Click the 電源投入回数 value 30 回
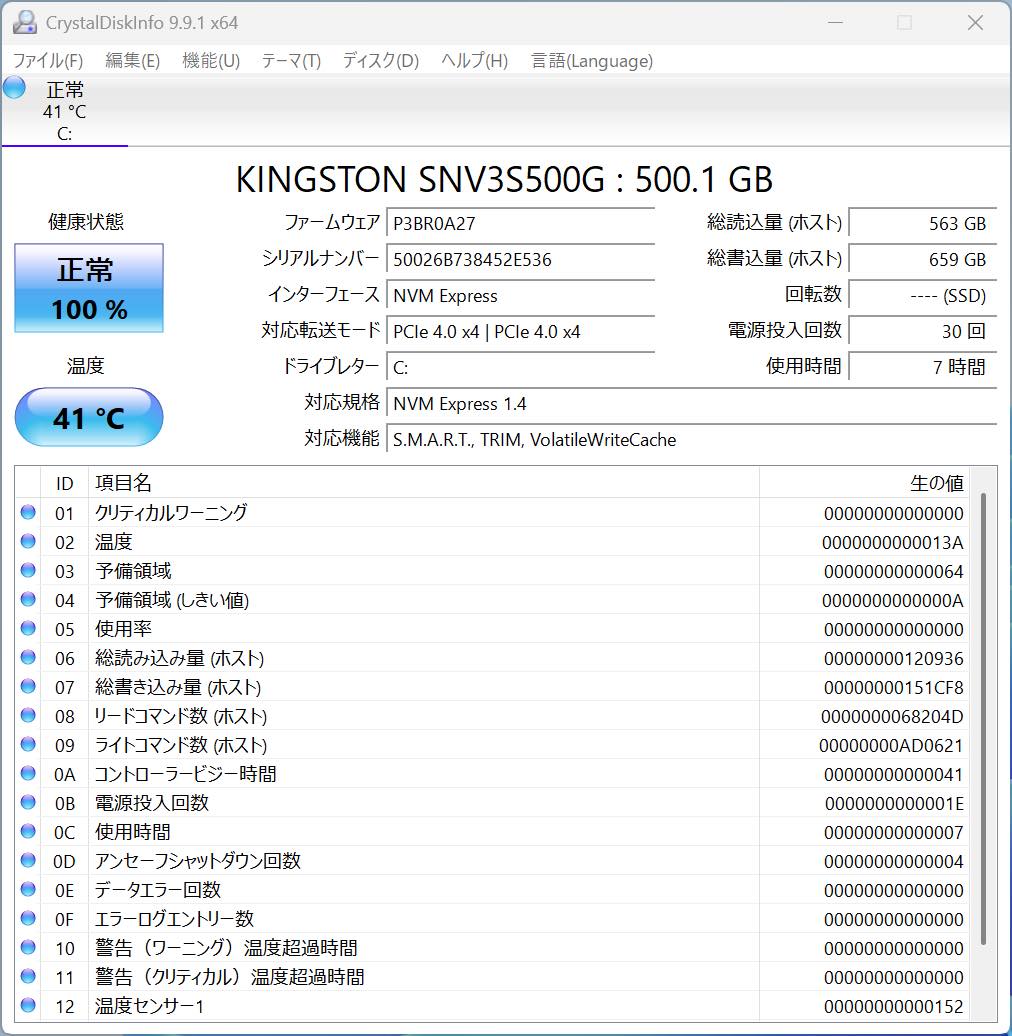The height and width of the screenshot is (1036, 1012). tap(923, 331)
